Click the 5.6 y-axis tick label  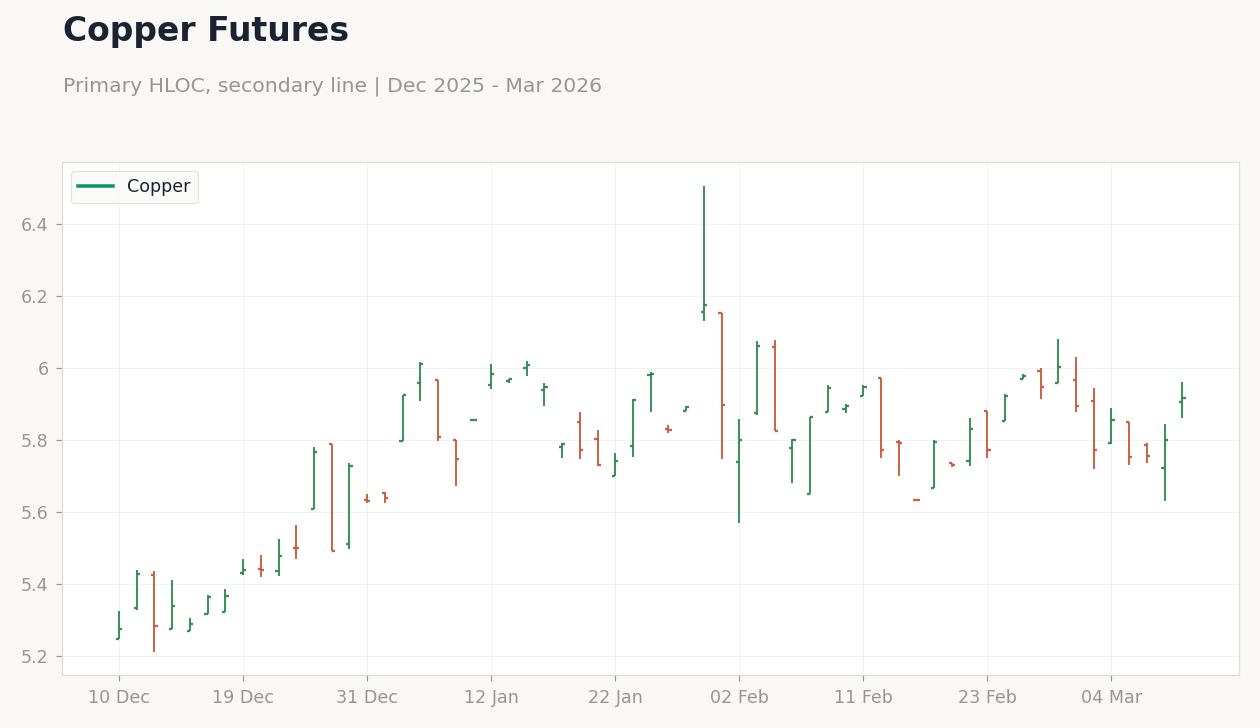(x=35, y=513)
